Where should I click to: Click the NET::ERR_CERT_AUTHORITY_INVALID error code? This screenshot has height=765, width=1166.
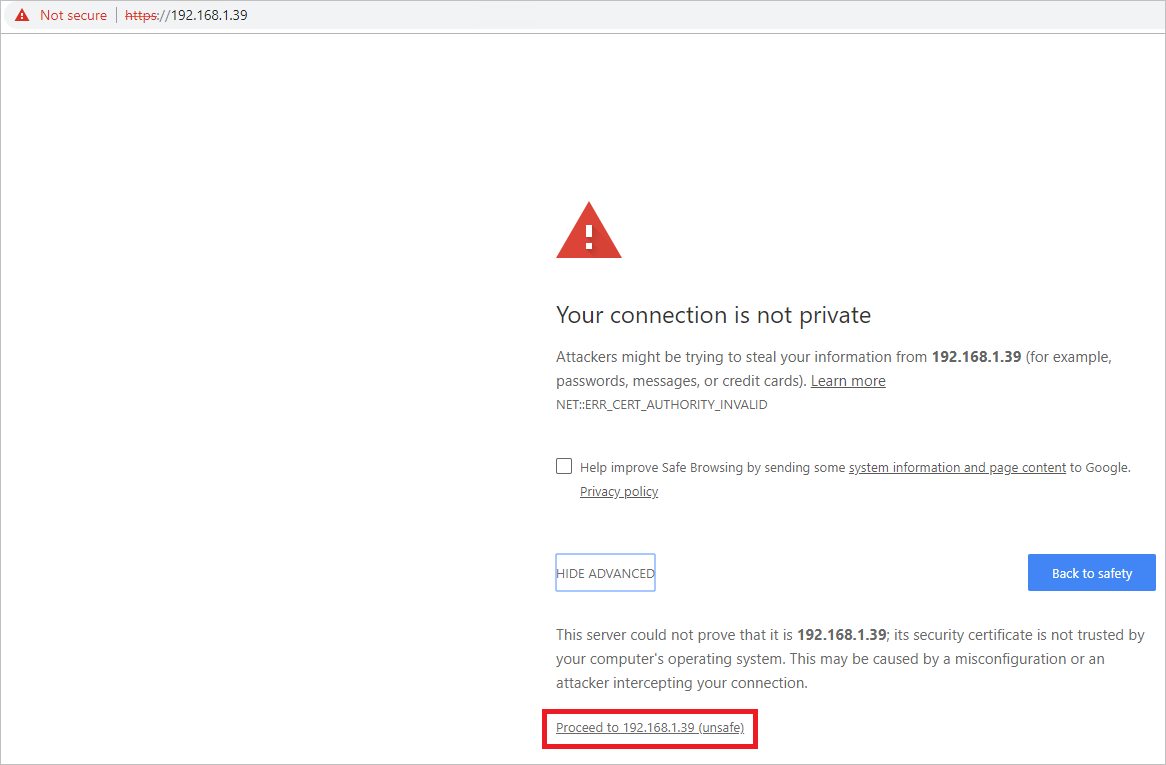coord(662,405)
